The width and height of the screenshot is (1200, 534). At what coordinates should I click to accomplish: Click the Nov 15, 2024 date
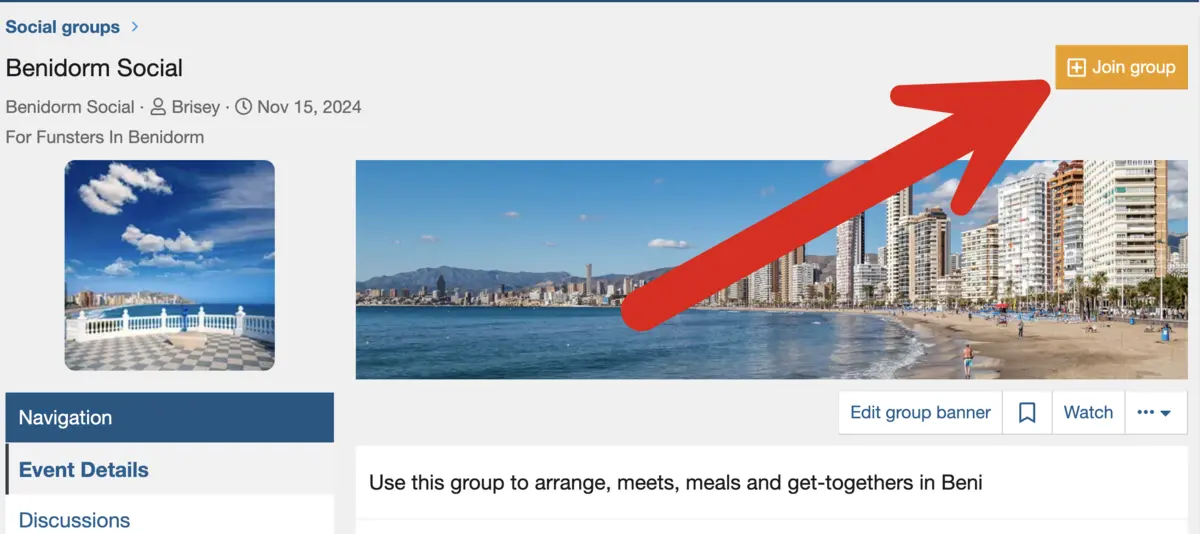coord(309,107)
